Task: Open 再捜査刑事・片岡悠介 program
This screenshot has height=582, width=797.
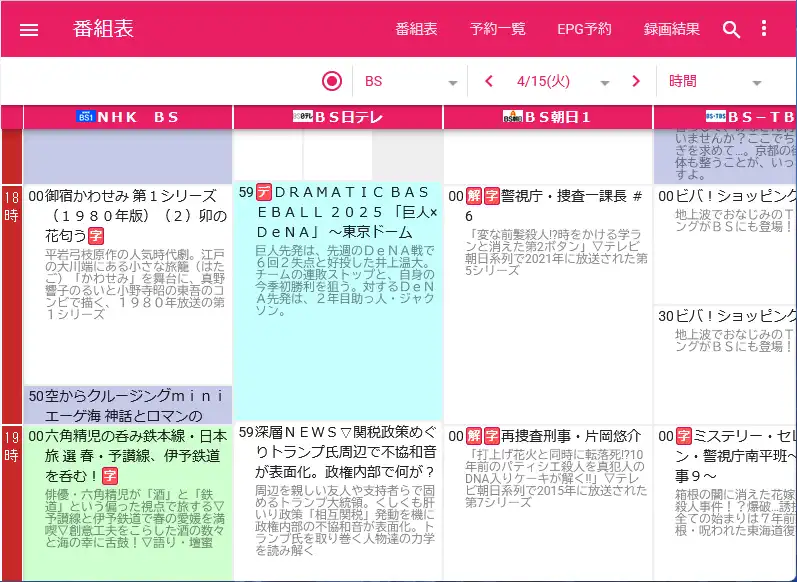Action: pyautogui.click(x=548, y=502)
